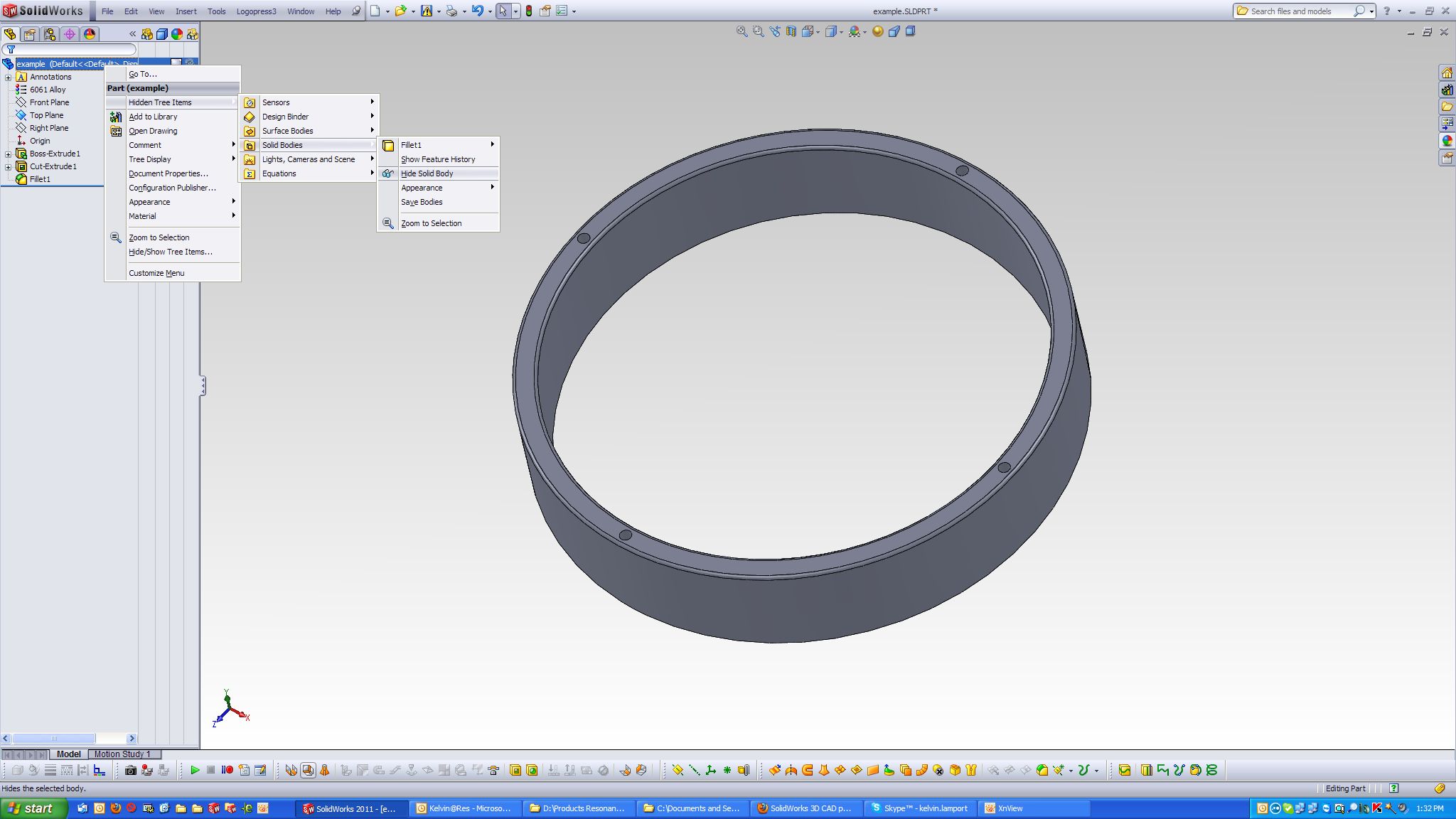The image size is (1456, 819).
Task: Switch to Motion Study 1 tab
Action: click(x=122, y=754)
